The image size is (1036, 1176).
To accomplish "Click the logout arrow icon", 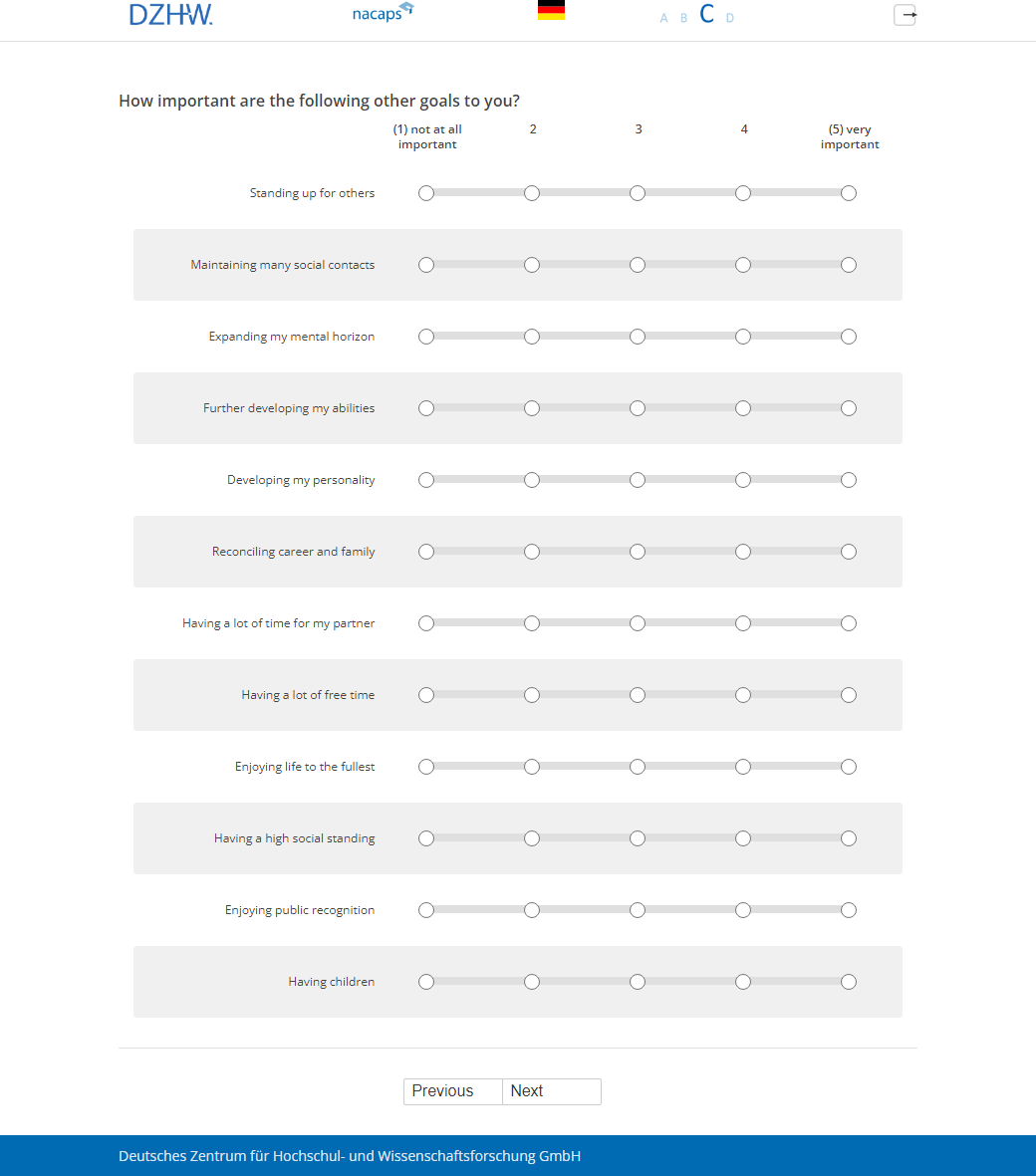I will 905,15.
